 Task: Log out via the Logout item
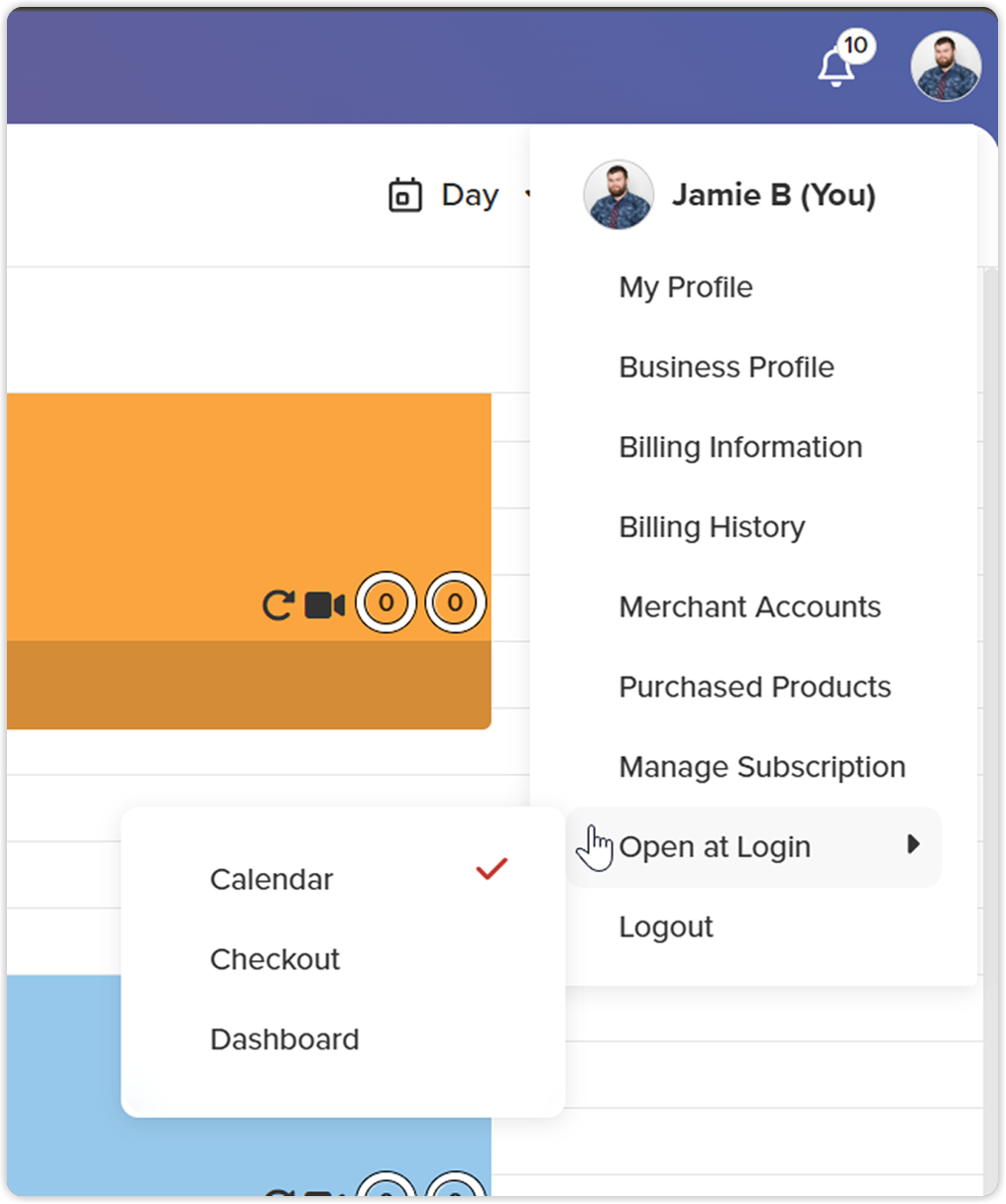666,928
